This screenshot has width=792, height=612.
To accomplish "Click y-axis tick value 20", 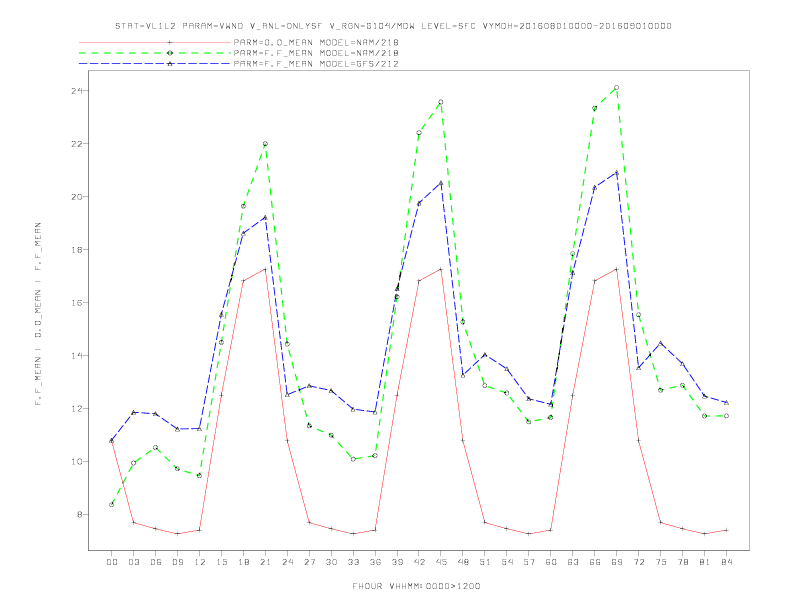I will 77,197.
